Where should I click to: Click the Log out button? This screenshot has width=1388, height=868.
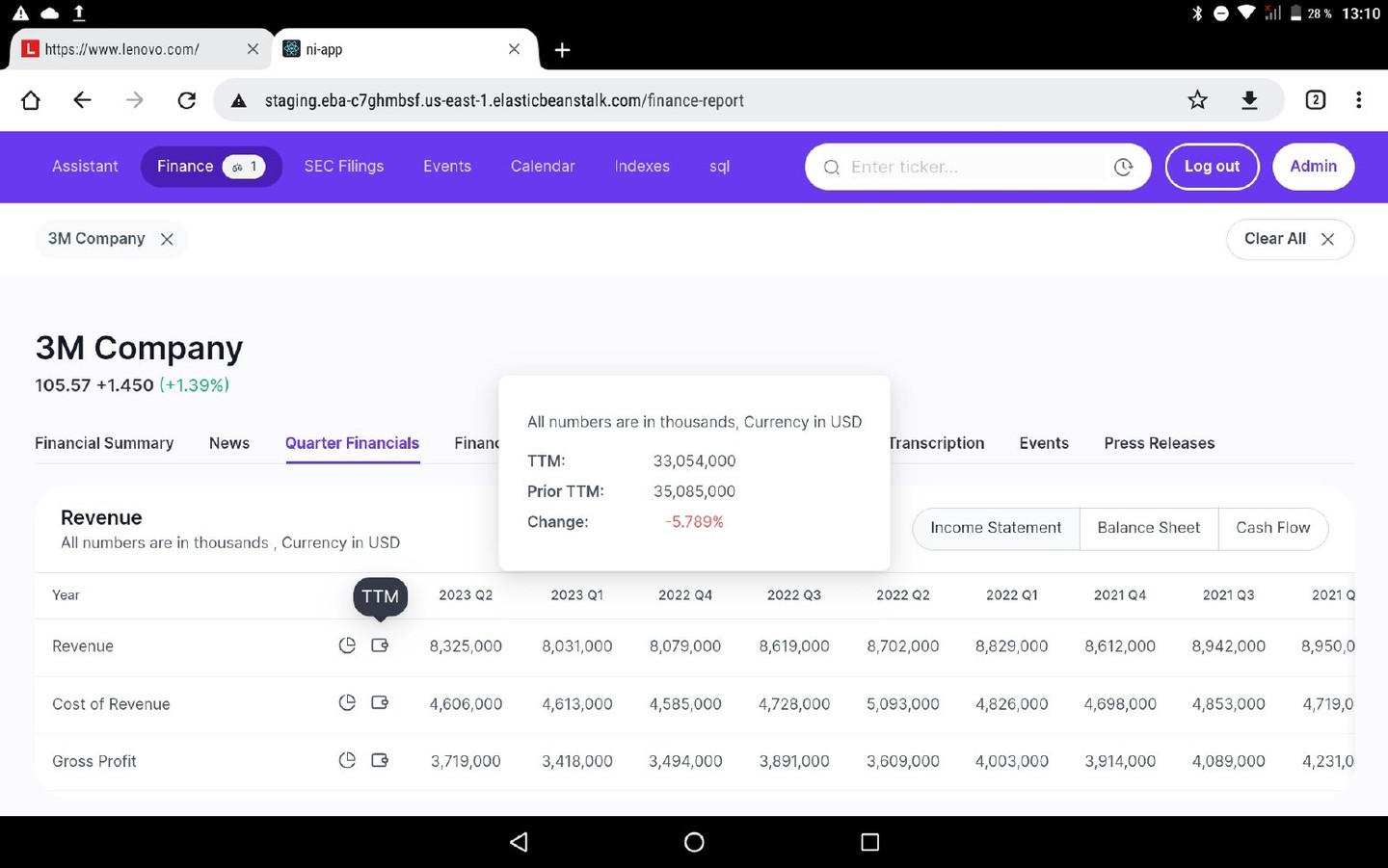tap(1212, 167)
